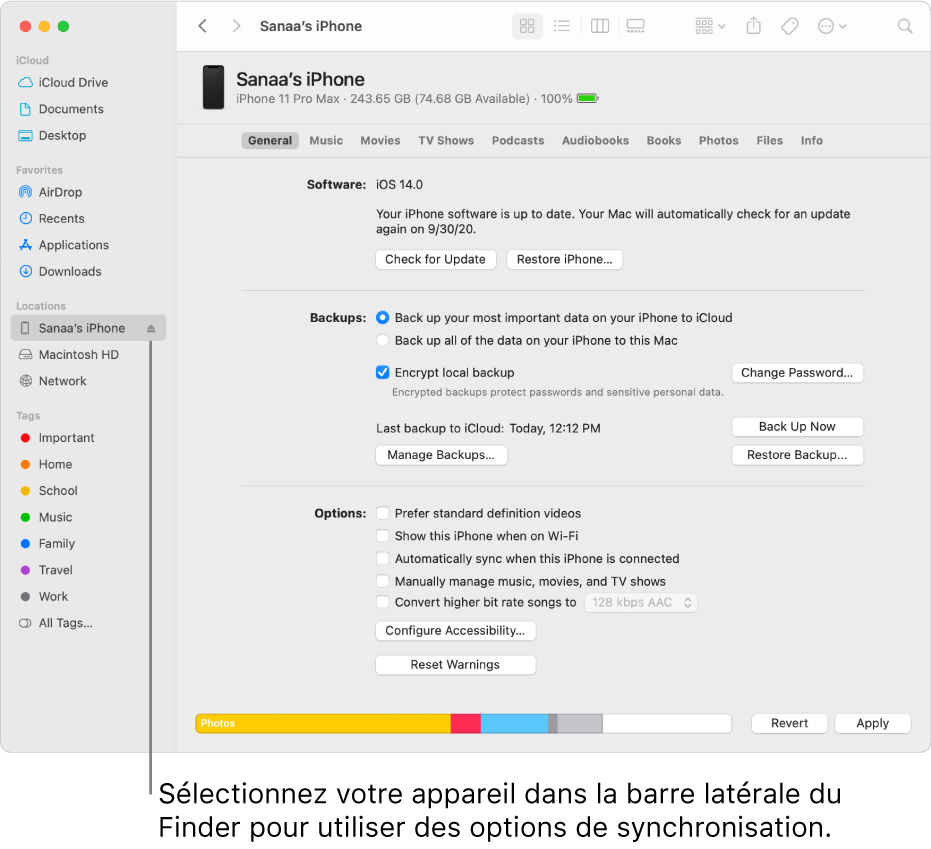Click the iPhone device image
Image resolution: width=931 pixels, height=849 pixels.
[213, 88]
